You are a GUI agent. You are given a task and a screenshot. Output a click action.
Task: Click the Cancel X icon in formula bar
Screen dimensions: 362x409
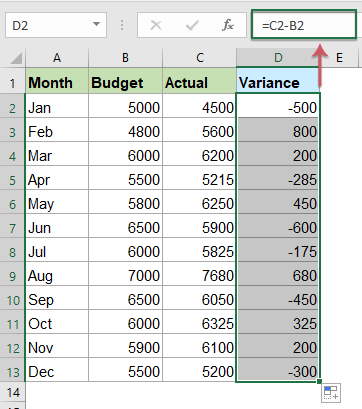(156, 25)
